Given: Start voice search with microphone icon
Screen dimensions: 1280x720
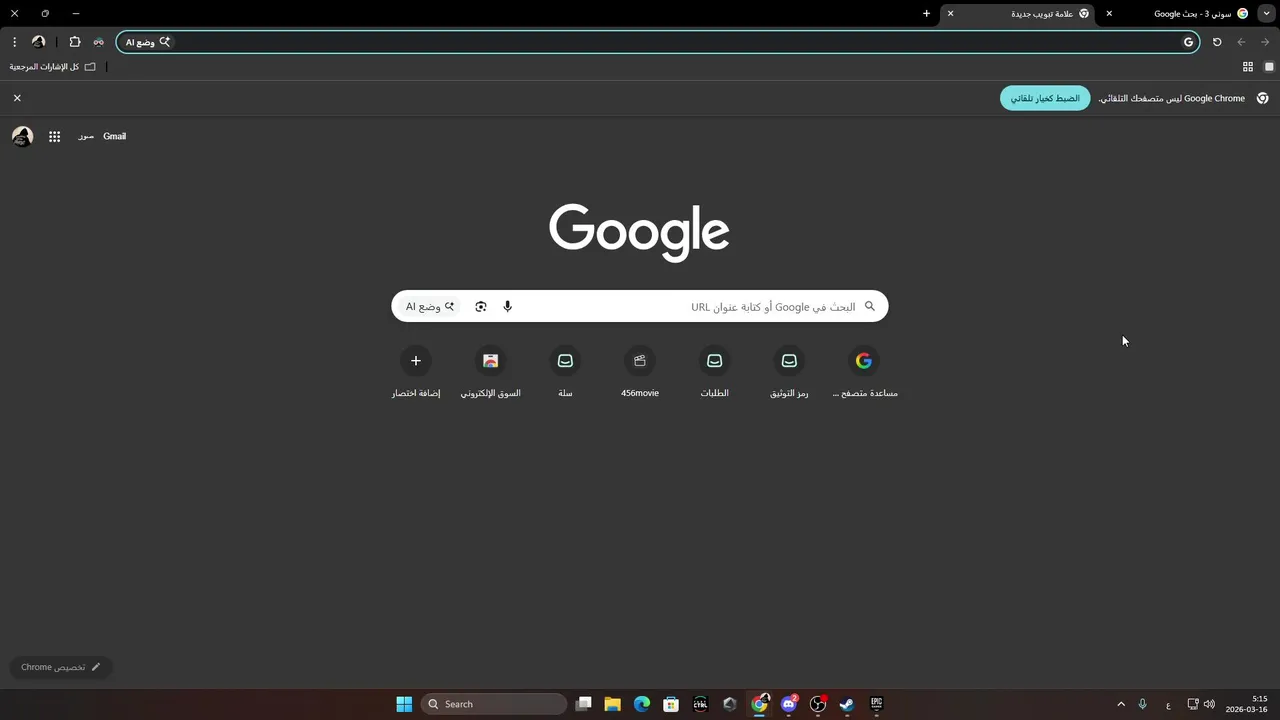Looking at the screenshot, I should 507,306.
